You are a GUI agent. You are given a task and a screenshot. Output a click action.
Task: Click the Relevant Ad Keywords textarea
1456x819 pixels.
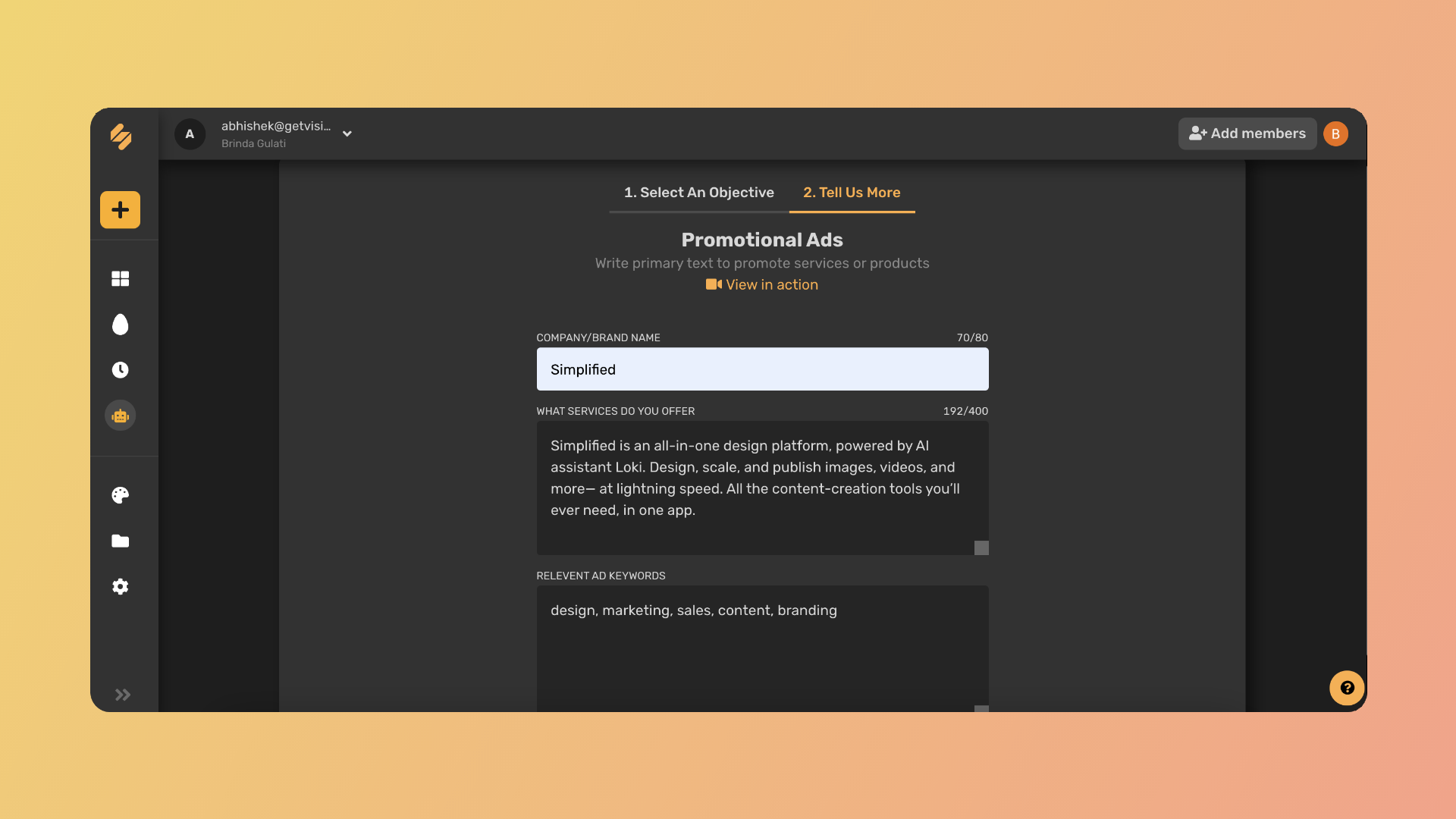tap(762, 648)
